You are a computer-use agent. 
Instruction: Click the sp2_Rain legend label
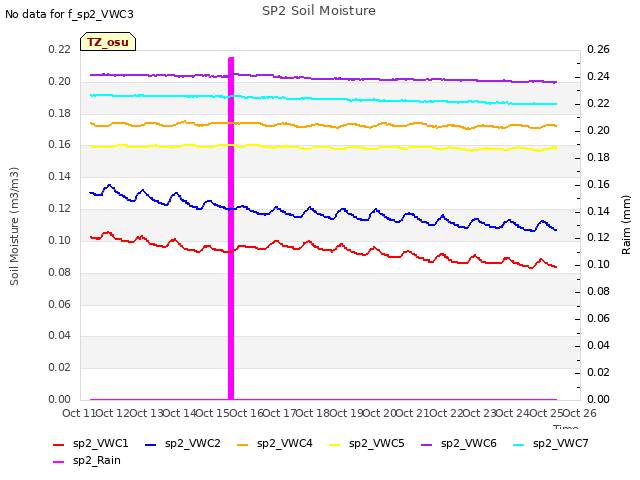click(x=97, y=460)
